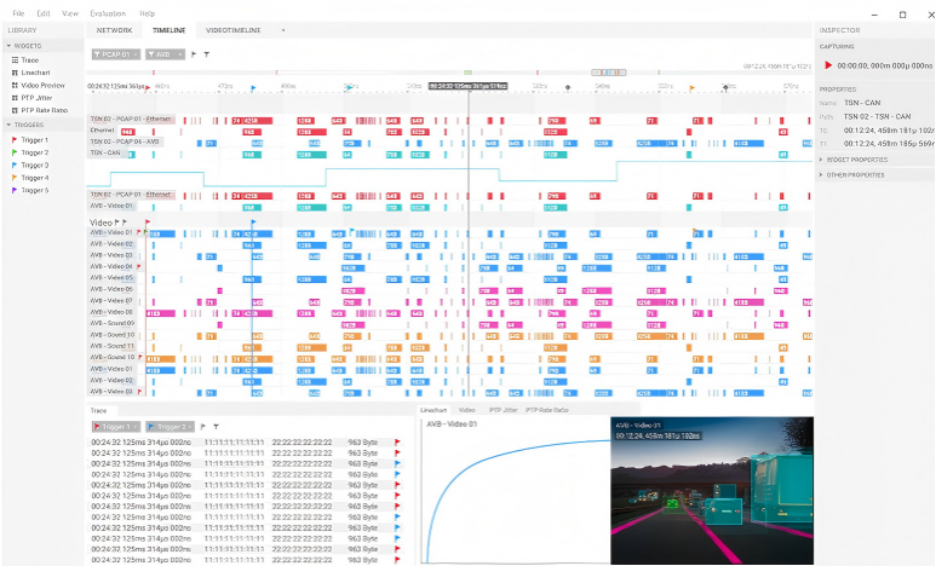936x566 pixels.
Task: Click the filter funnel icon beside AVB chip
Action: tap(207, 54)
